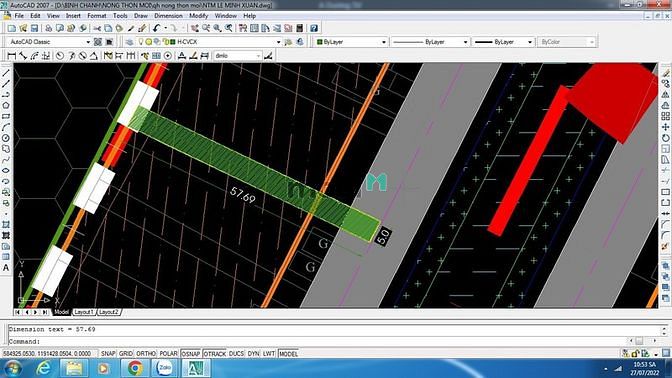The height and width of the screenshot is (378, 672).
Task: Open the ByColor plot style dropdown
Action: (592, 42)
